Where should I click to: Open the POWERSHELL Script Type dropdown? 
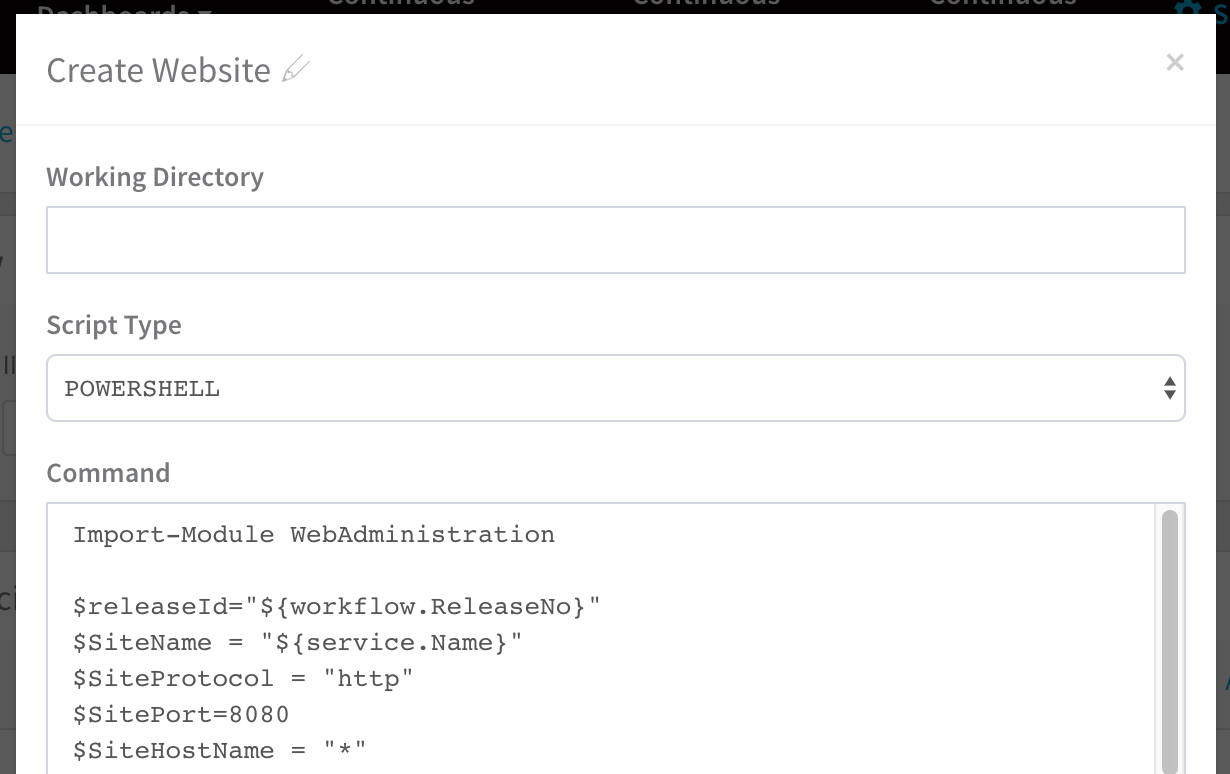(x=616, y=388)
